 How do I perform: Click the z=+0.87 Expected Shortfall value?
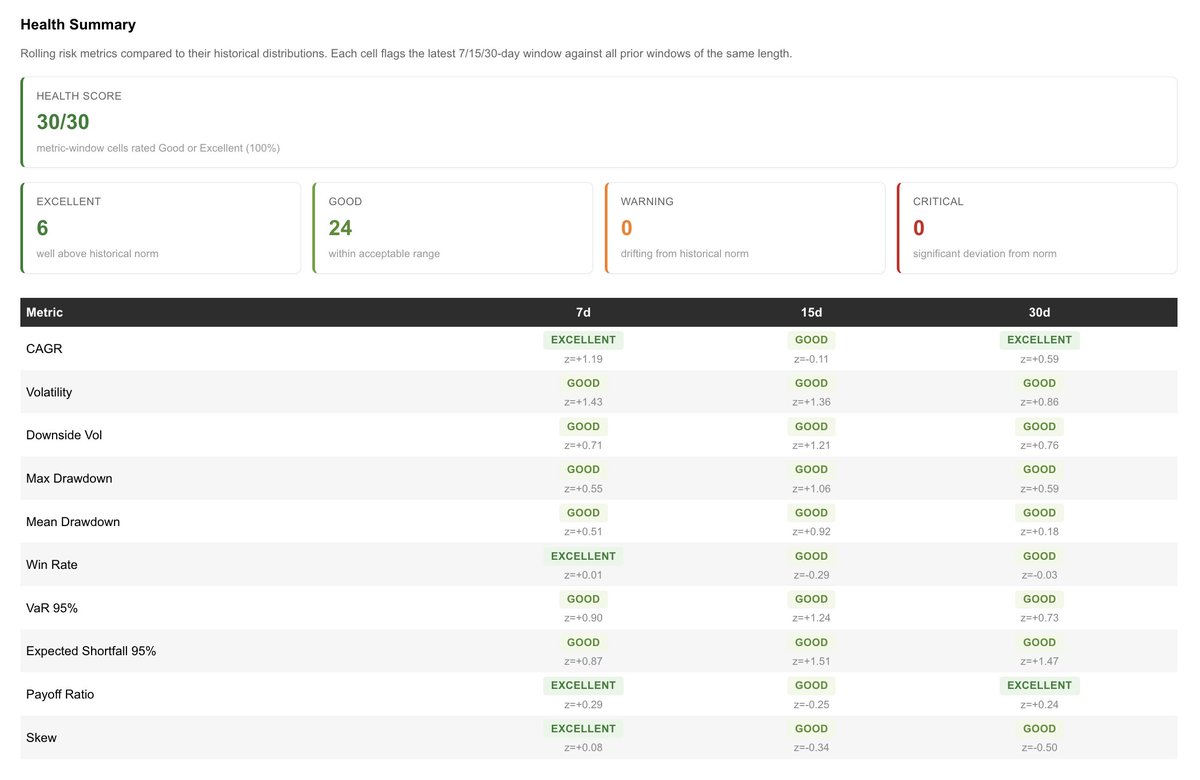click(583, 661)
